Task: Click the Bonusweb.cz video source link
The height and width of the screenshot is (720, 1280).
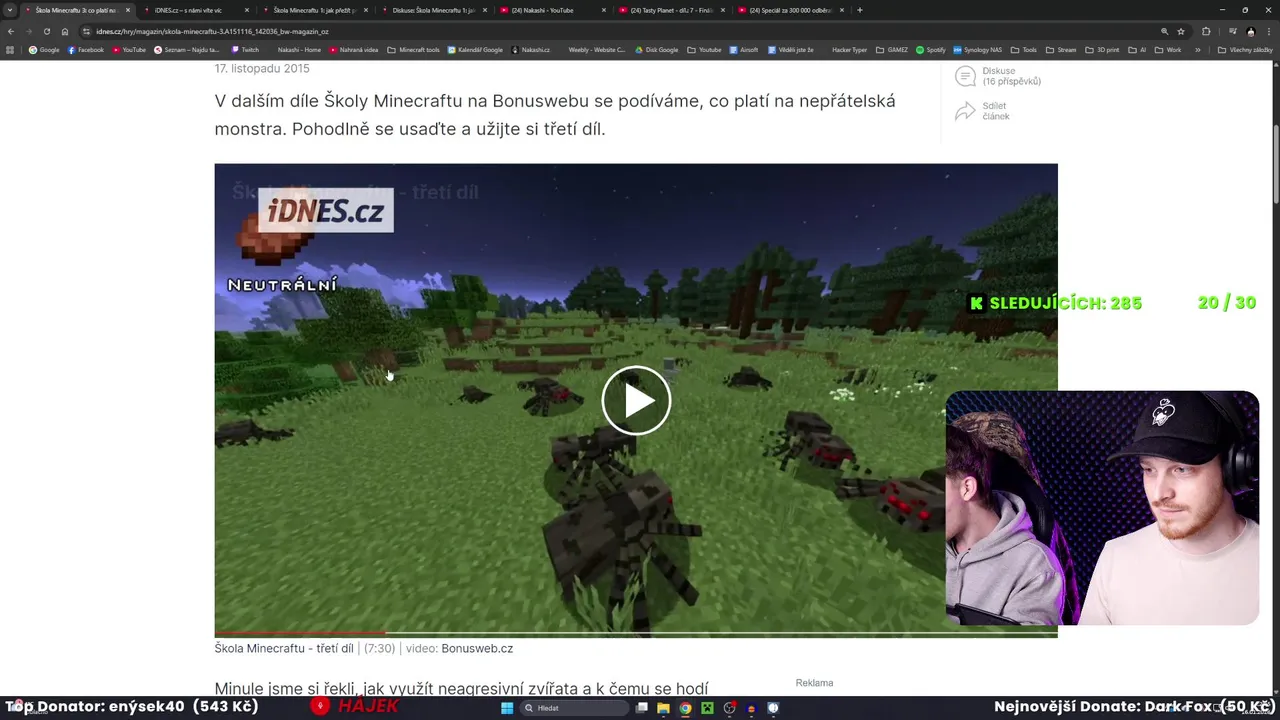Action: (477, 648)
